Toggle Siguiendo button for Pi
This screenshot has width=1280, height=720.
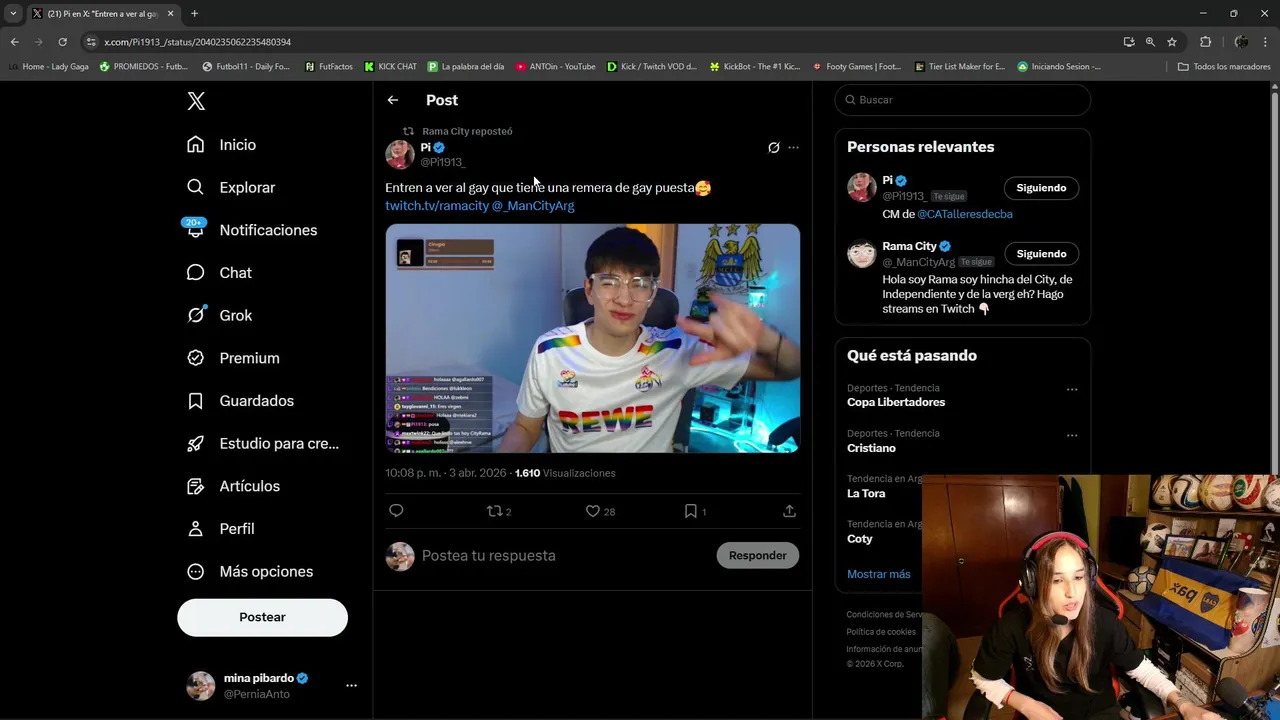coord(1041,188)
